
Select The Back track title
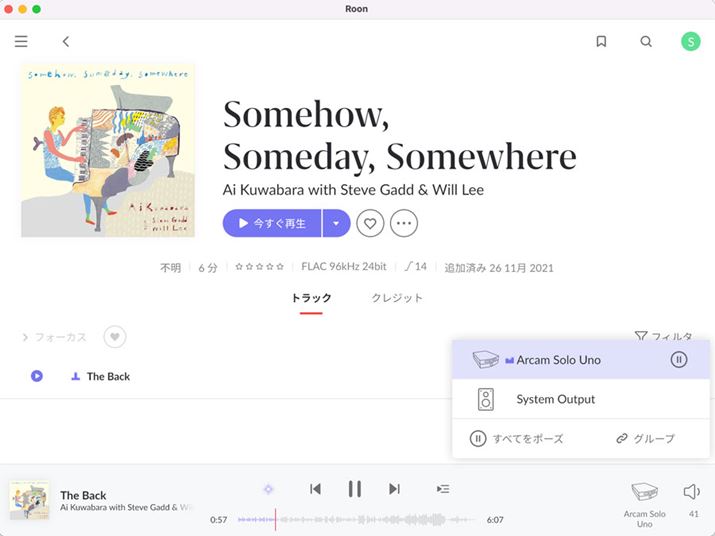[x=109, y=376]
